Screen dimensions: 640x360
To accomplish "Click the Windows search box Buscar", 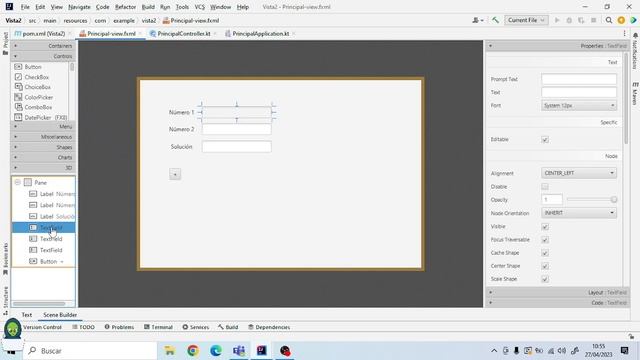I will pos(90,351).
